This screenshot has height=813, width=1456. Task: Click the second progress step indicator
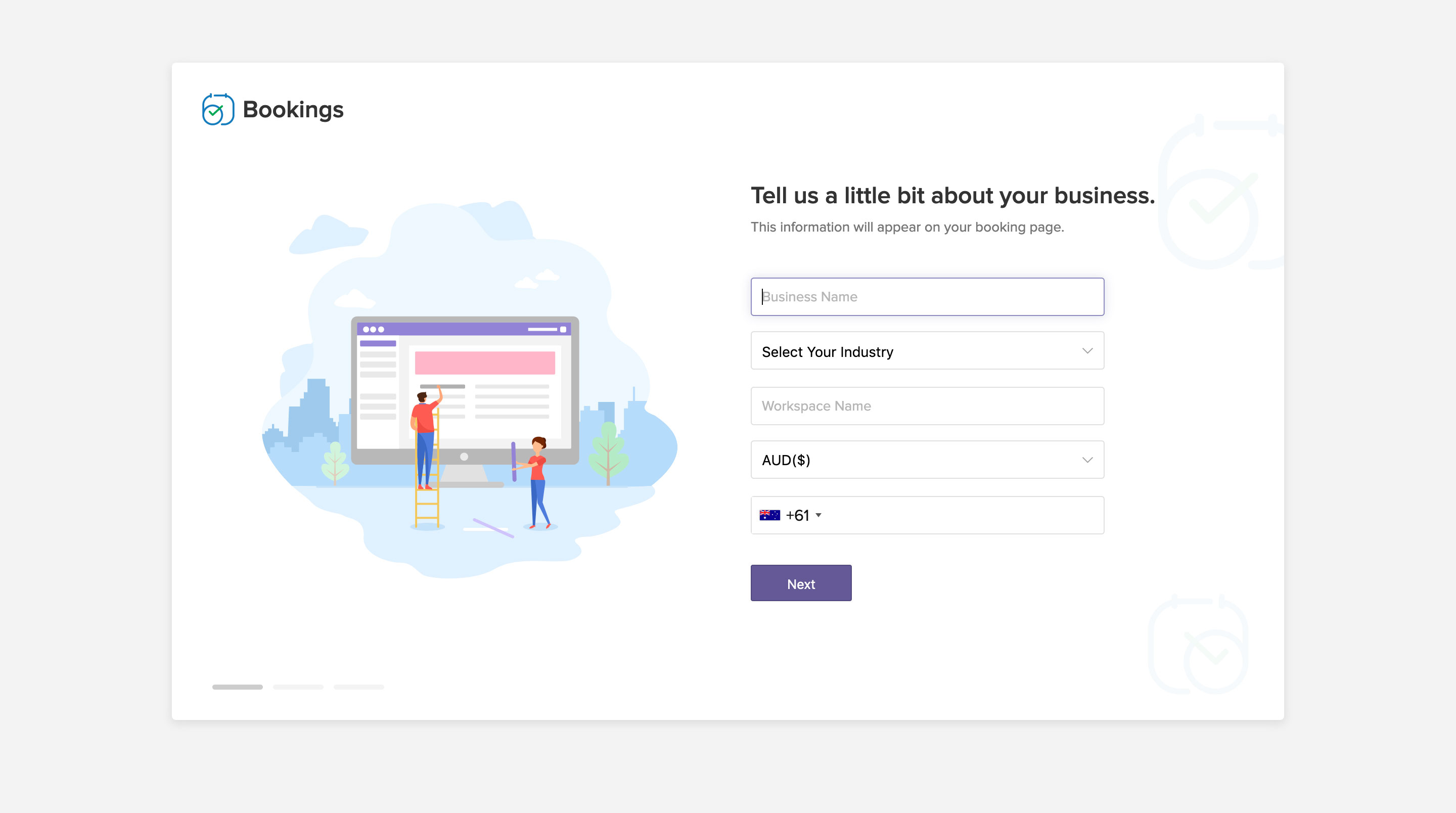click(298, 687)
